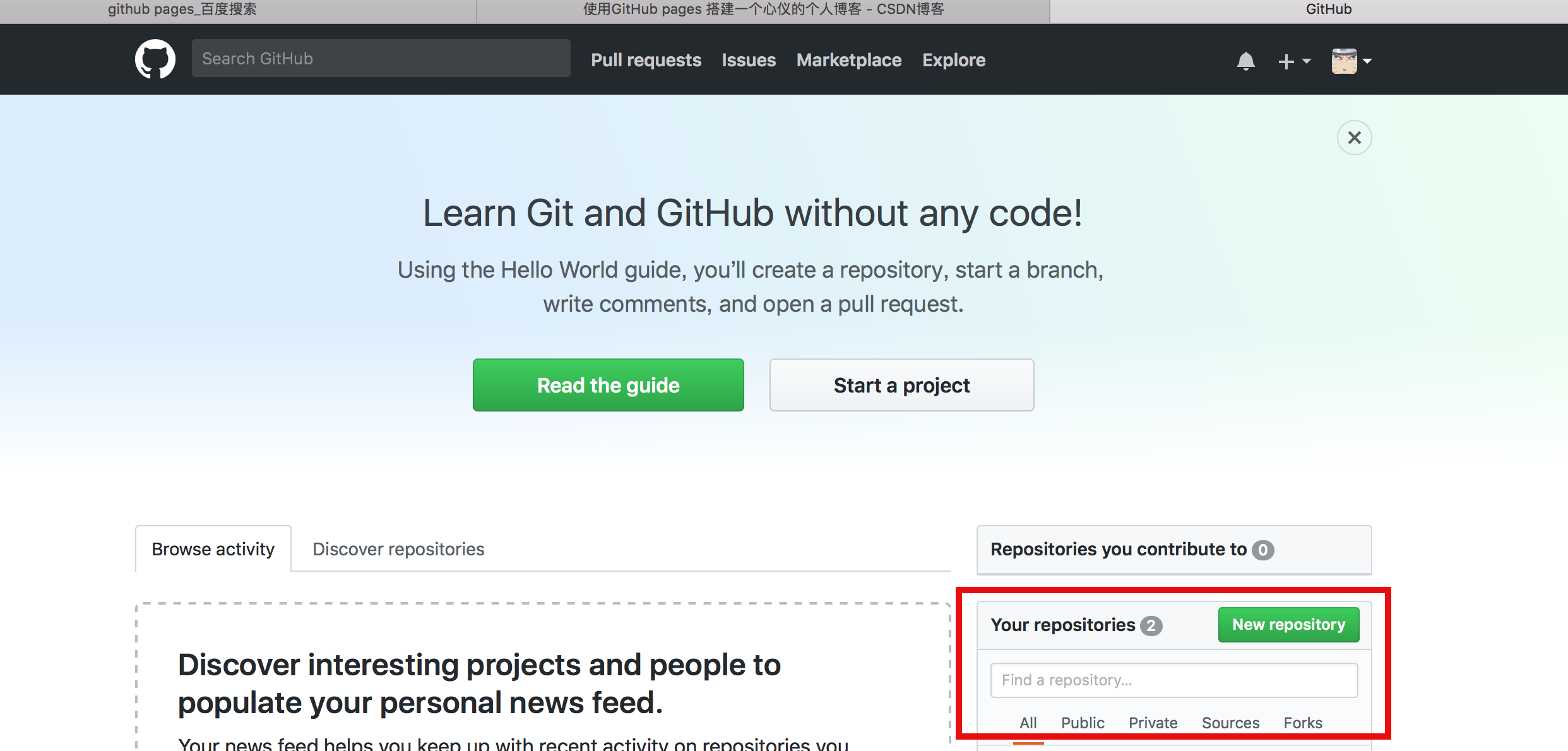Navigate to Explore
This screenshot has width=1568, height=751.
click(x=953, y=60)
